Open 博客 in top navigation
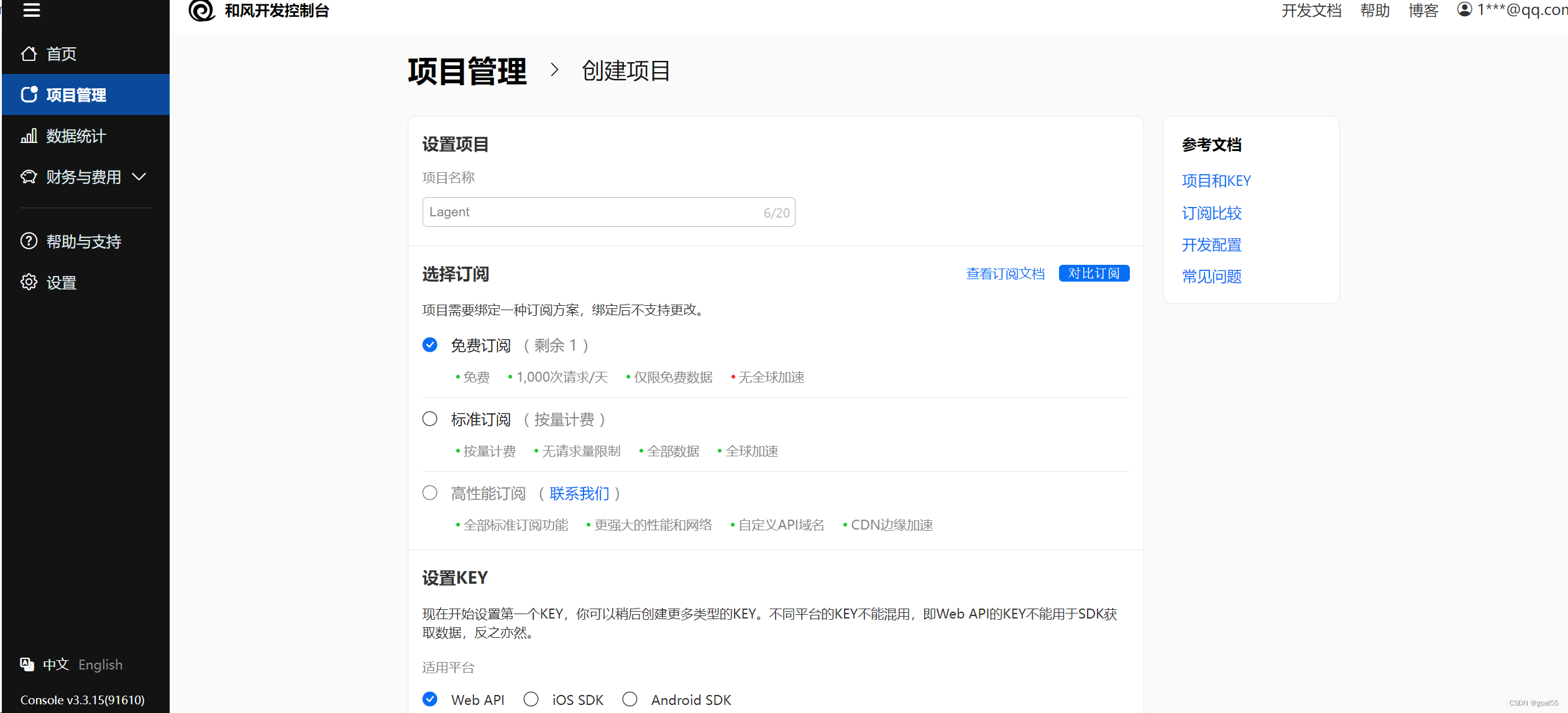This screenshot has width=1568, height=713. click(x=1423, y=11)
